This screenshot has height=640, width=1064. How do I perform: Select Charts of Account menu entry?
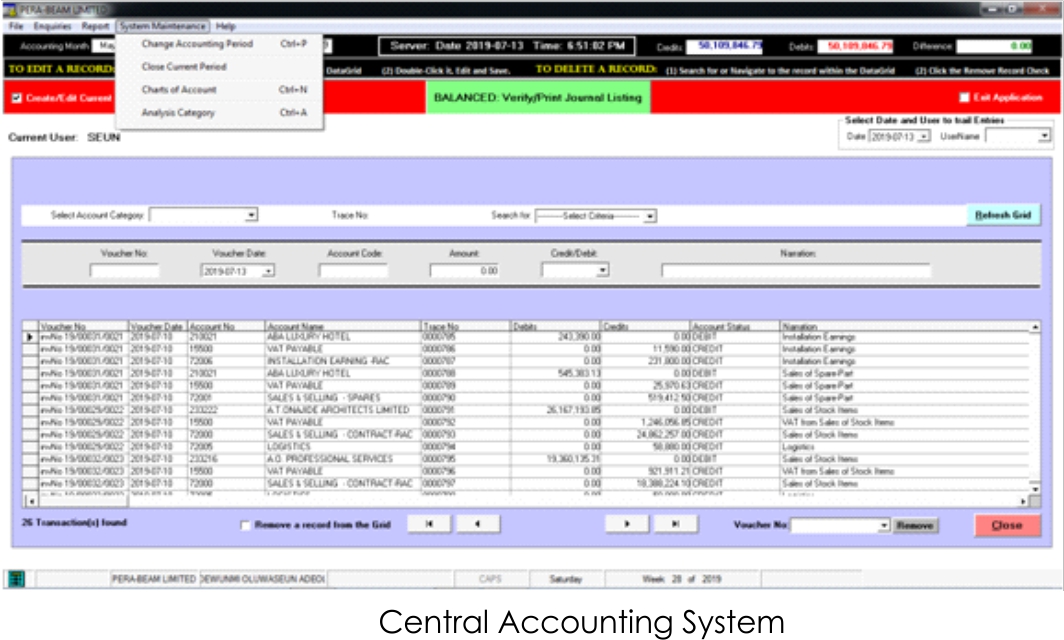[x=179, y=90]
